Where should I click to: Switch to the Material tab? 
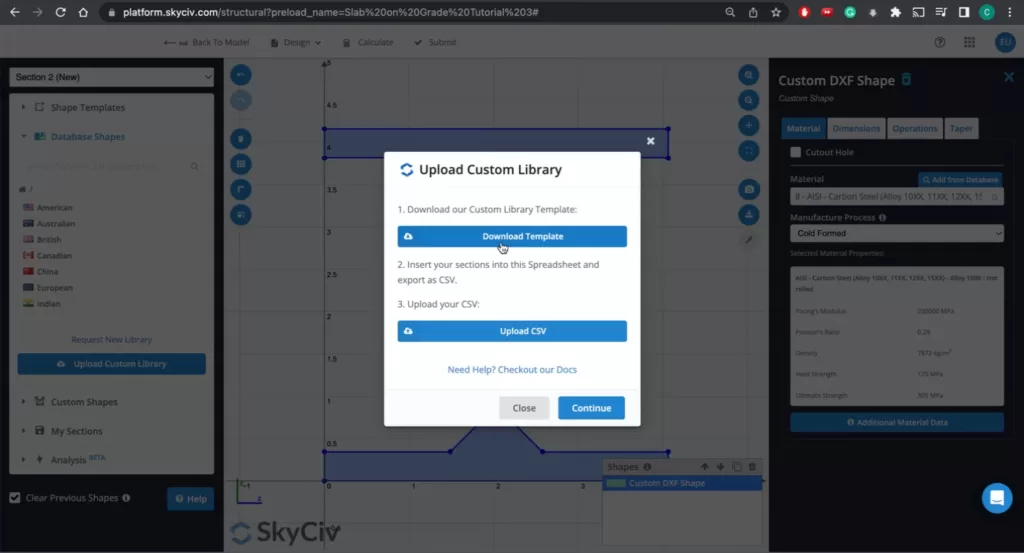803,129
